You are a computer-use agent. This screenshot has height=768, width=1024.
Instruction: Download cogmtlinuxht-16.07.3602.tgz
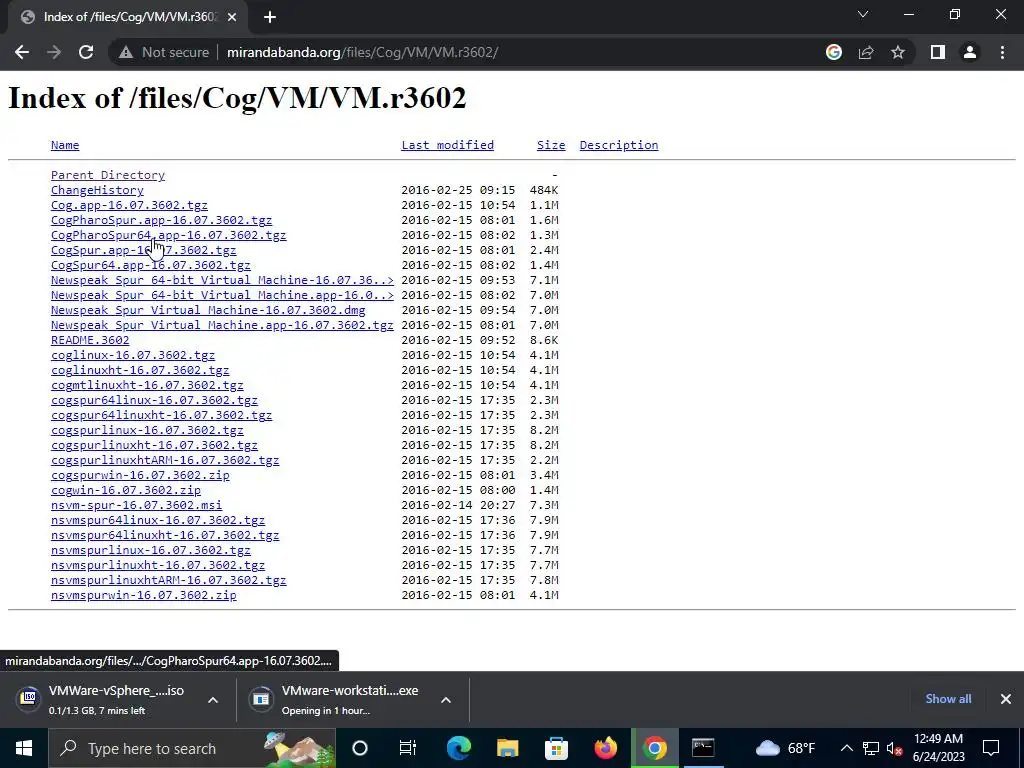(147, 385)
